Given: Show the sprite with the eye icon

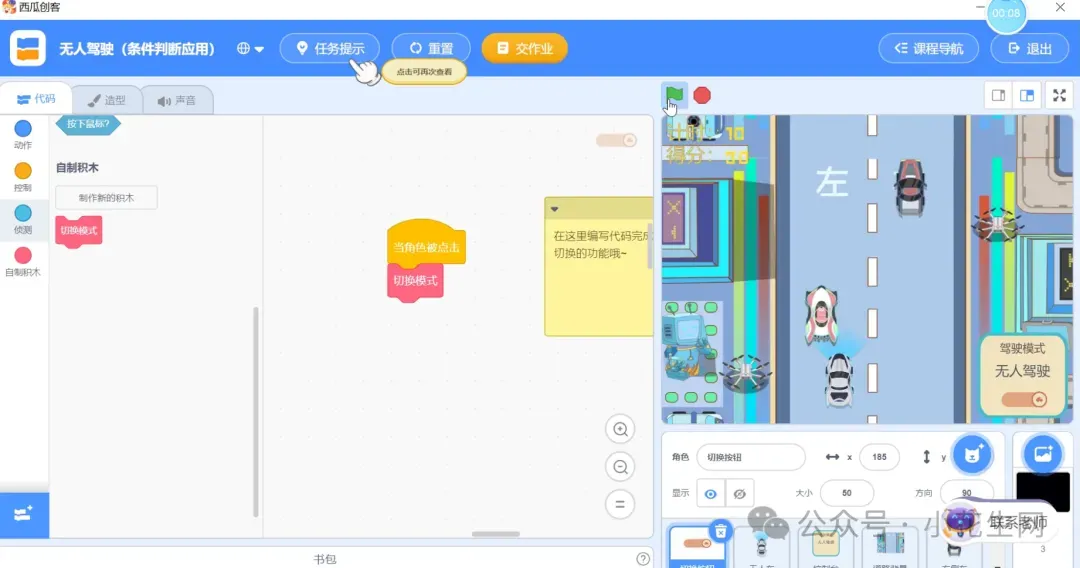Looking at the screenshot, I should click(x=711, y=494).
